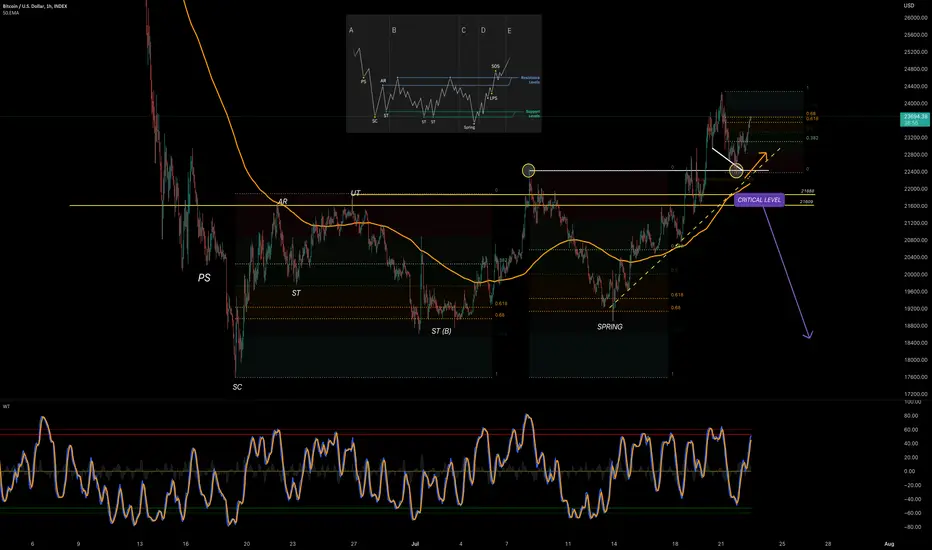Click -80.00 on the oscillator scale
This screenshot has height=550, width=932.
[x=910, y=527]
